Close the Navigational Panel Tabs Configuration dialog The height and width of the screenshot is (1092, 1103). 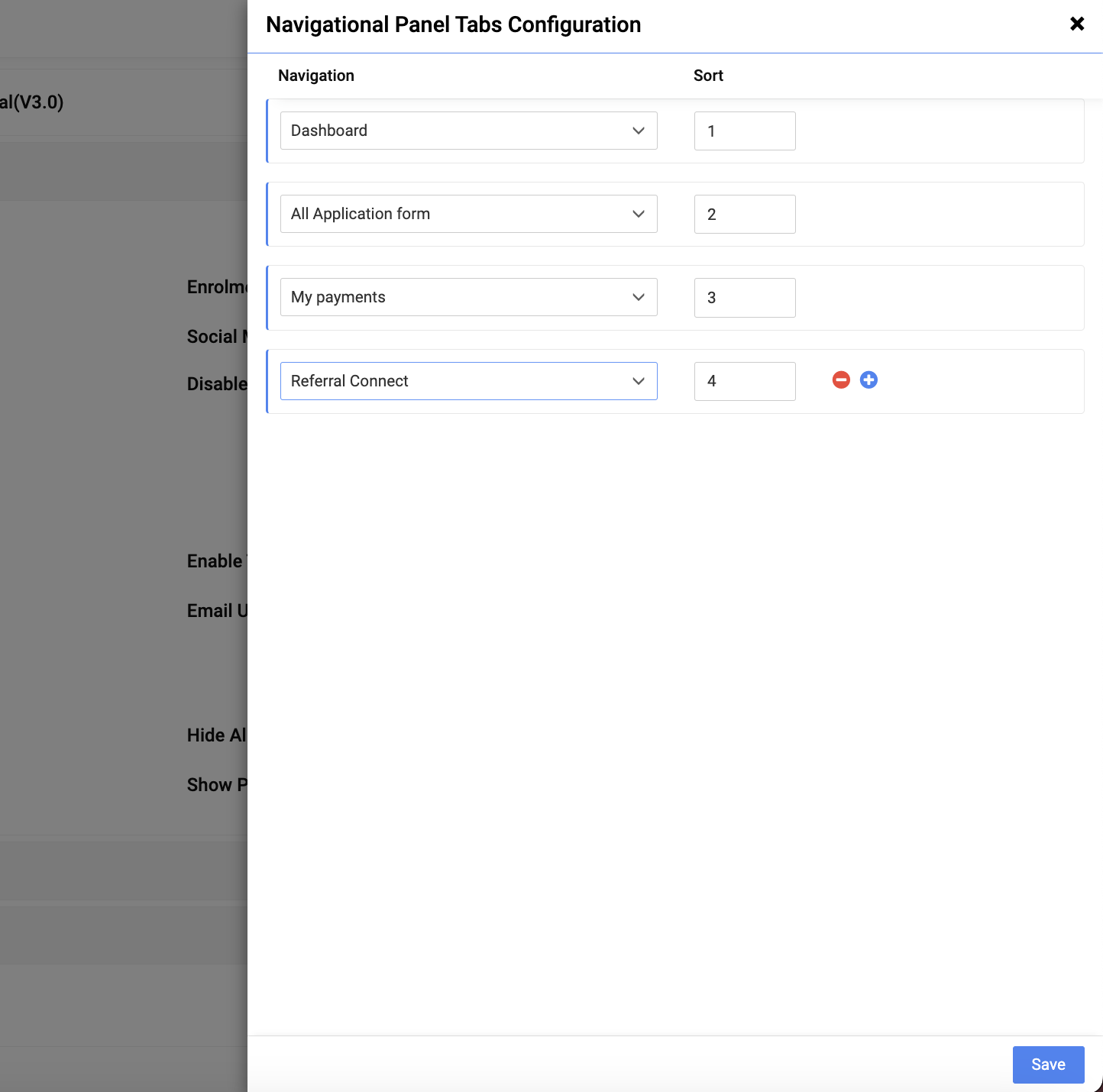(1077, 24)
